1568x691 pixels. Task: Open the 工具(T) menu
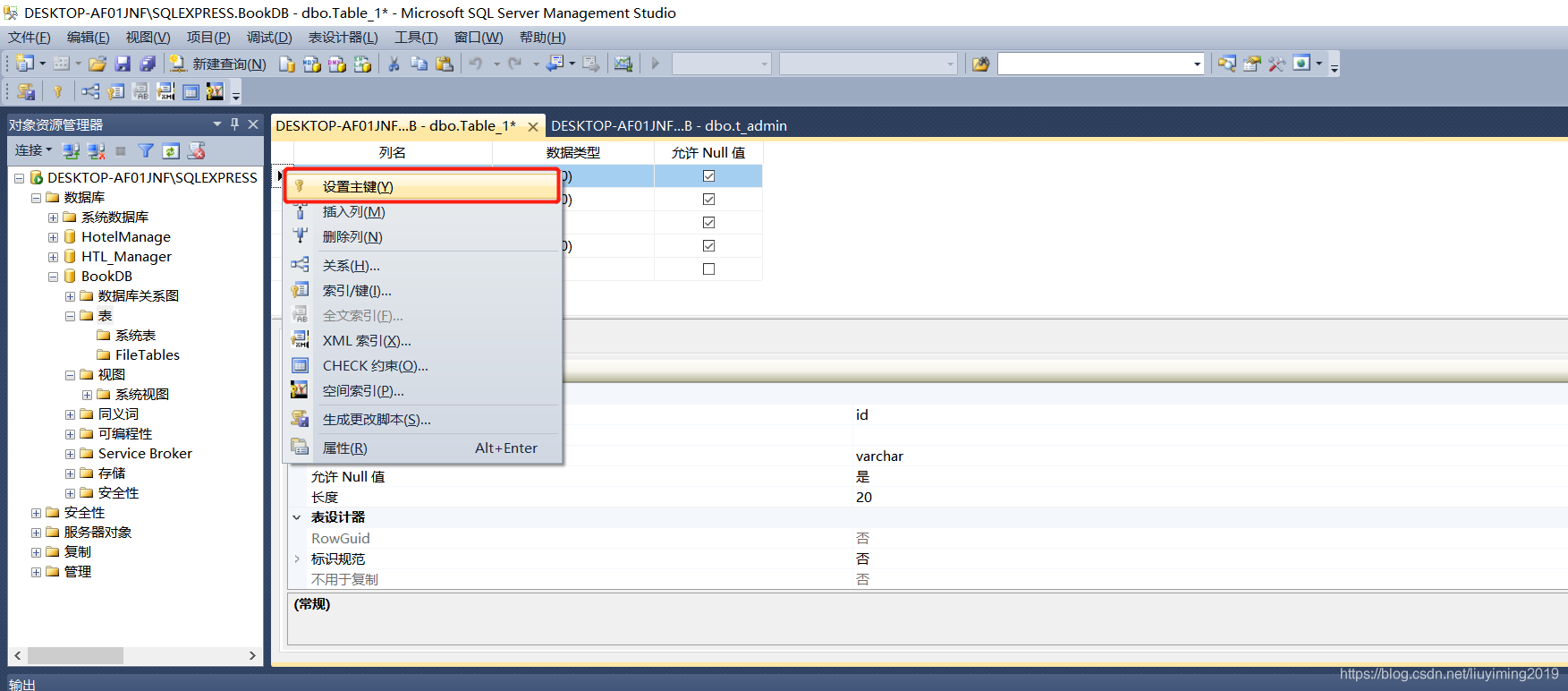coord(417,38)
